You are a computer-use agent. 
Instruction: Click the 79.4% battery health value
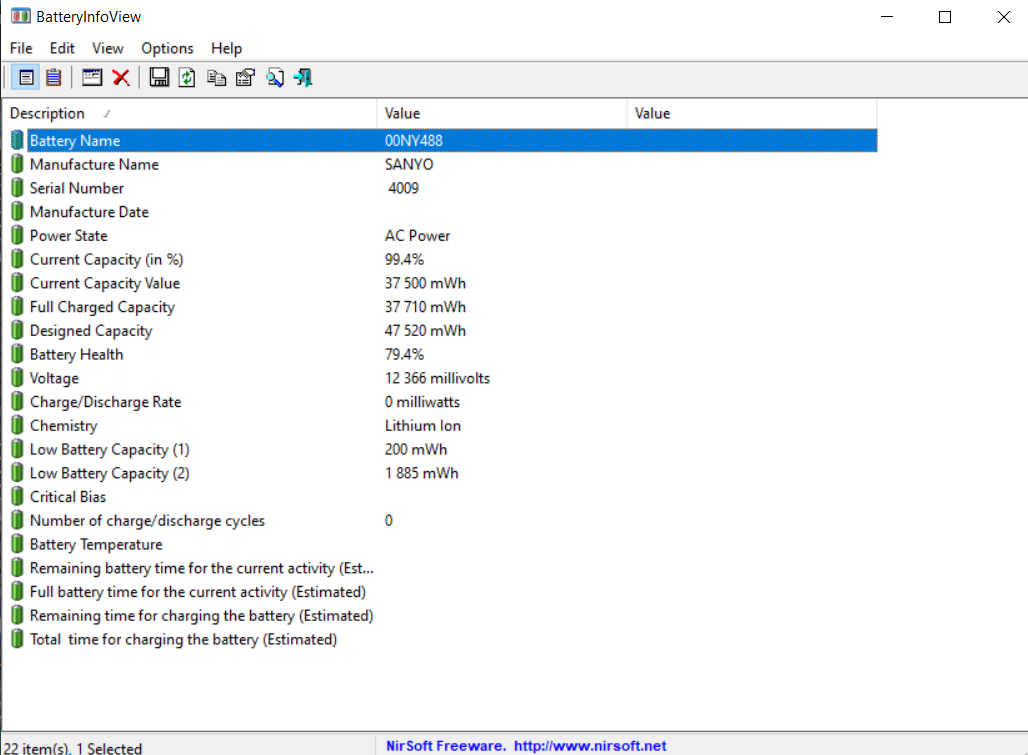[405, 355]
